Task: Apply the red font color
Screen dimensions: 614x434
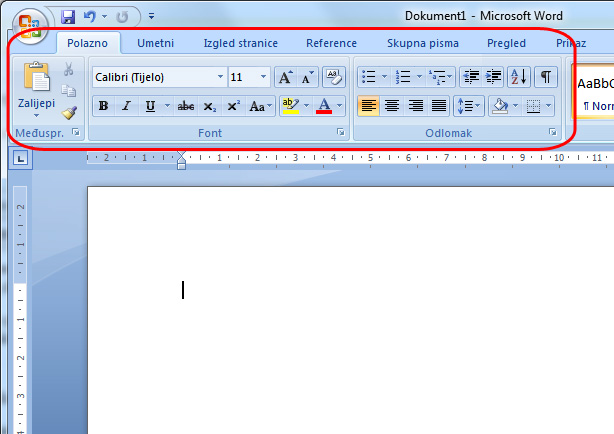Action: [323, 106]
